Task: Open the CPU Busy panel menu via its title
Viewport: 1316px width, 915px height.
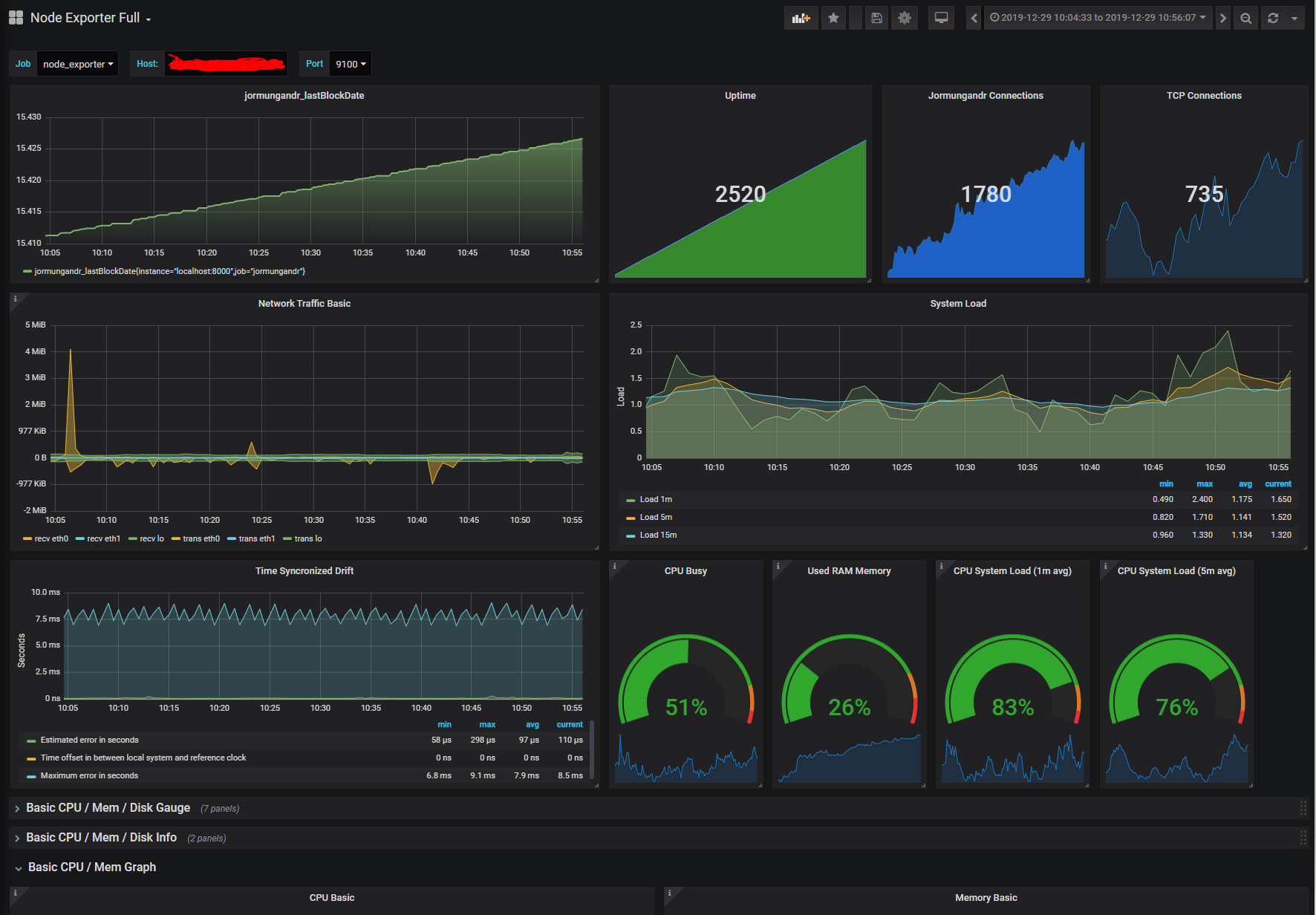Action: coord(684,570)
